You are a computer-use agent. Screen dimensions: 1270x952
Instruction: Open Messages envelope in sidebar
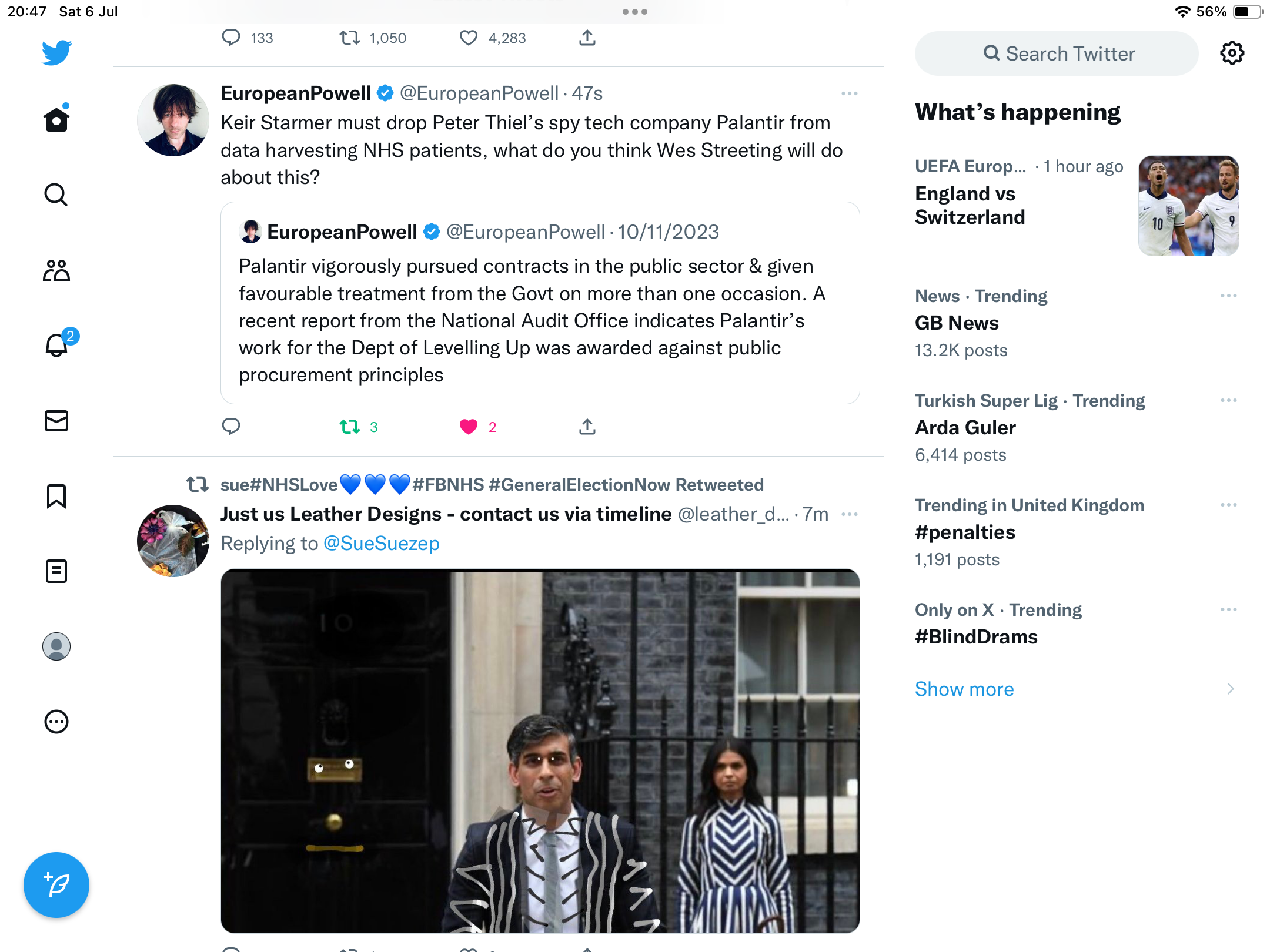pos(56,421)
